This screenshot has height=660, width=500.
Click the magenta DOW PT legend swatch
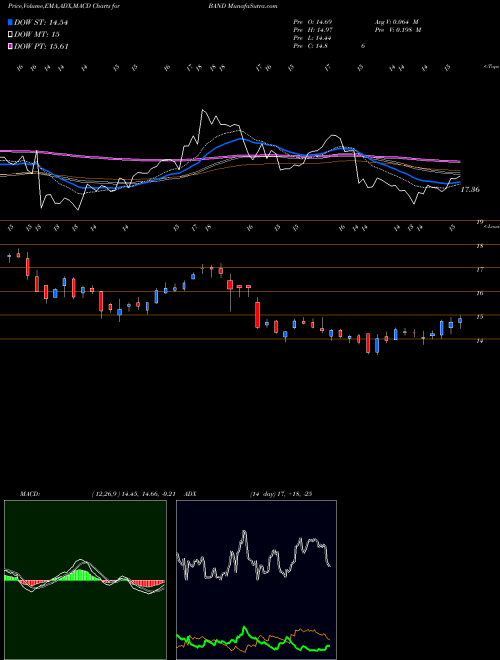(11, 47)
